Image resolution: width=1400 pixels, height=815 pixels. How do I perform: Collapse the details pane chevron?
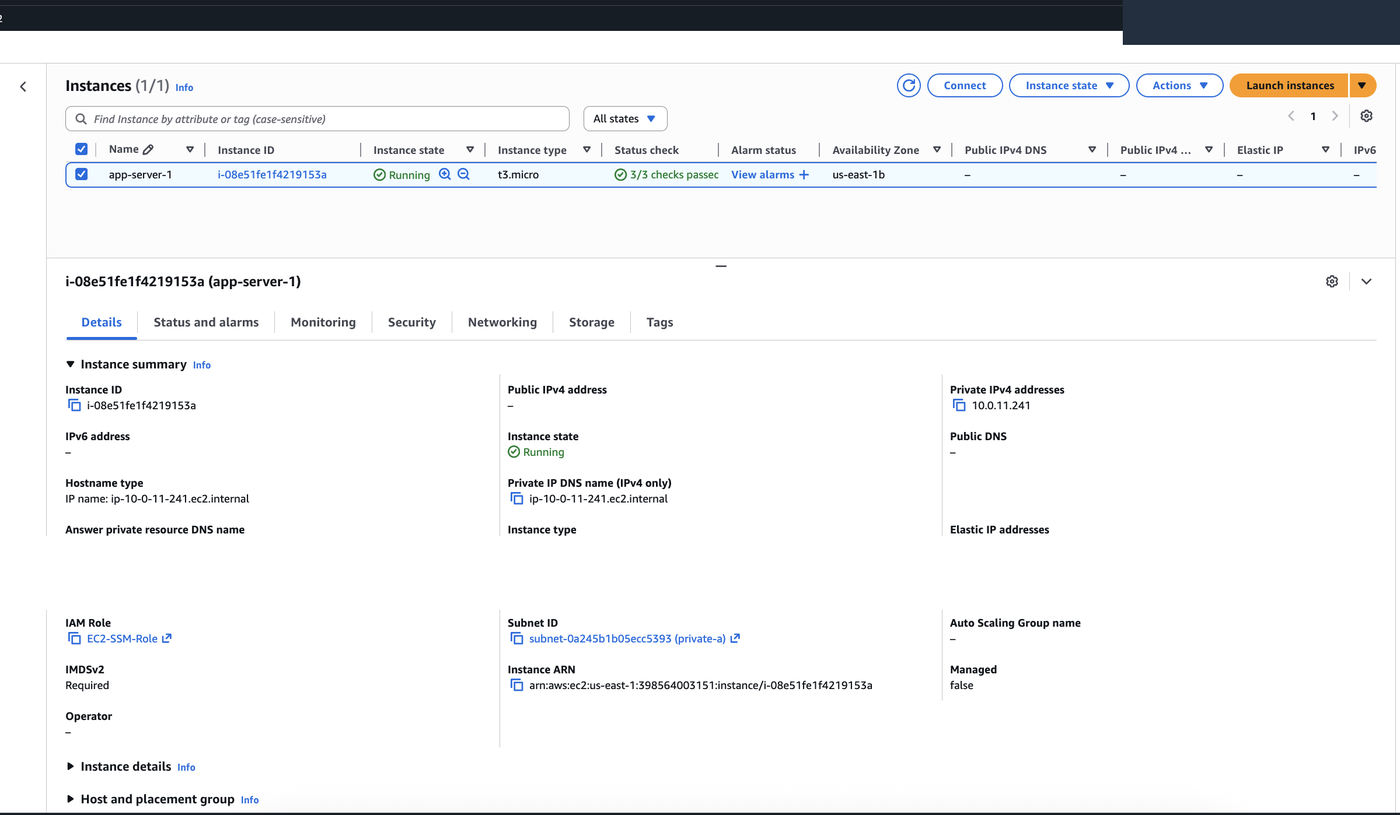(x=1366, y=281)
